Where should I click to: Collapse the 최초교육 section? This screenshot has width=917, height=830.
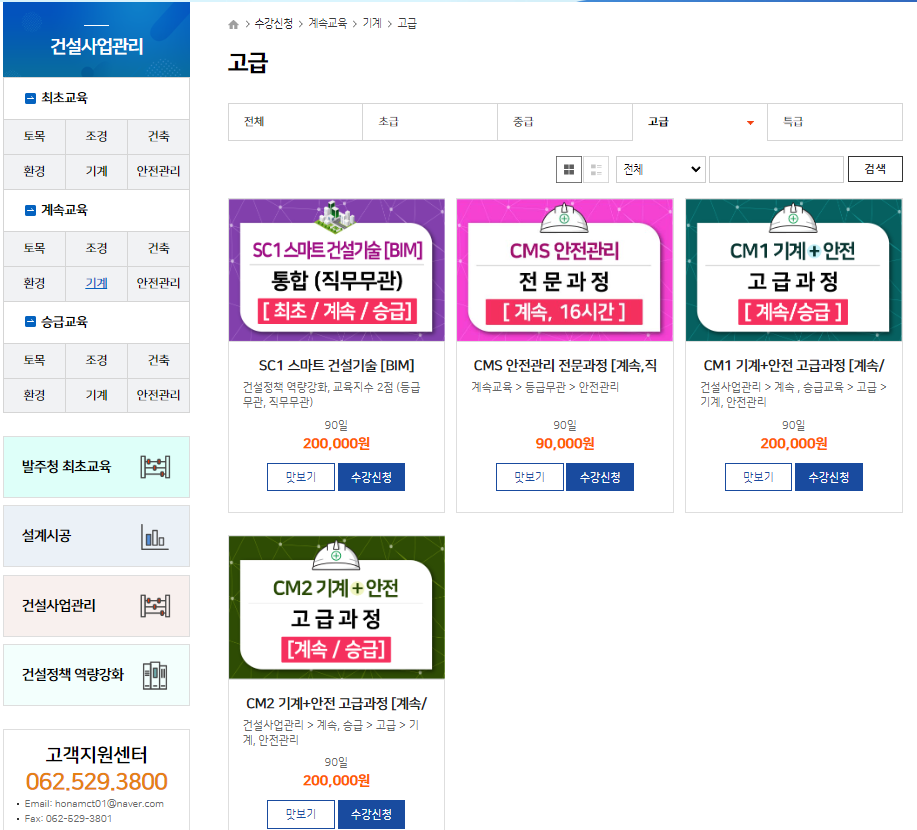click(30, 98)
